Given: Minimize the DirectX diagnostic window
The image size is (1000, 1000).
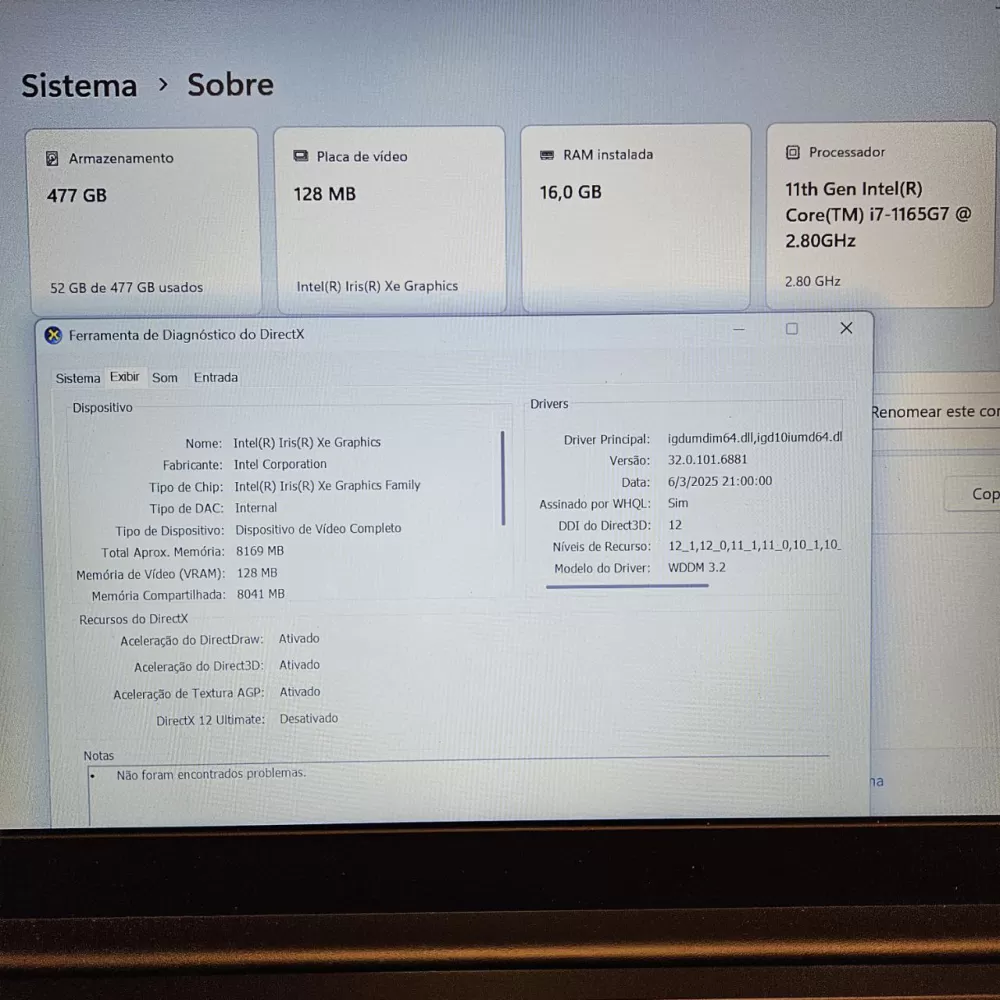Looking at the screenshot, I should coord(739,329).
